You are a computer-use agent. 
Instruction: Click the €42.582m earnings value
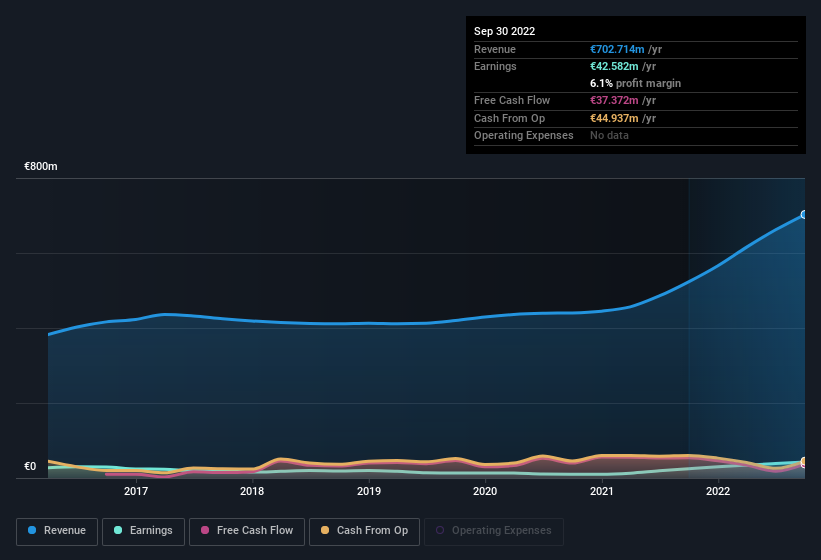click(x=614, y=66)
